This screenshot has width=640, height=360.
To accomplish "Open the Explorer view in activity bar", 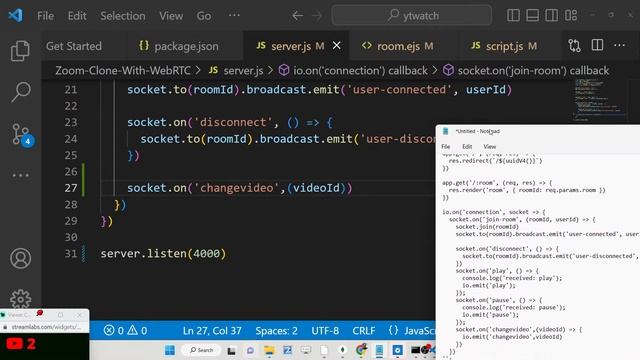I will pos(20,51).
